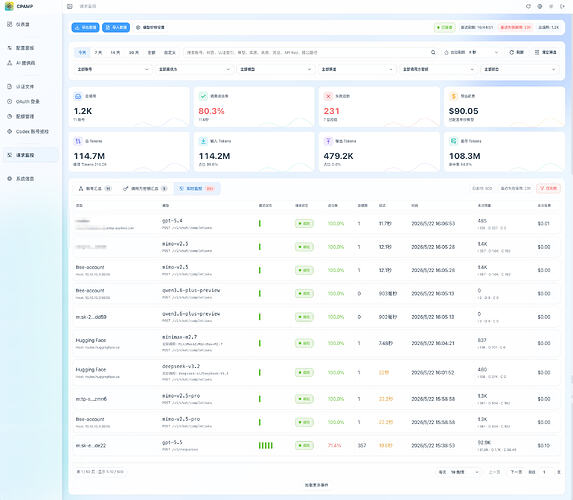Click the Hugging Face minimax-m2.7 row name

click(x=91, y=340)
